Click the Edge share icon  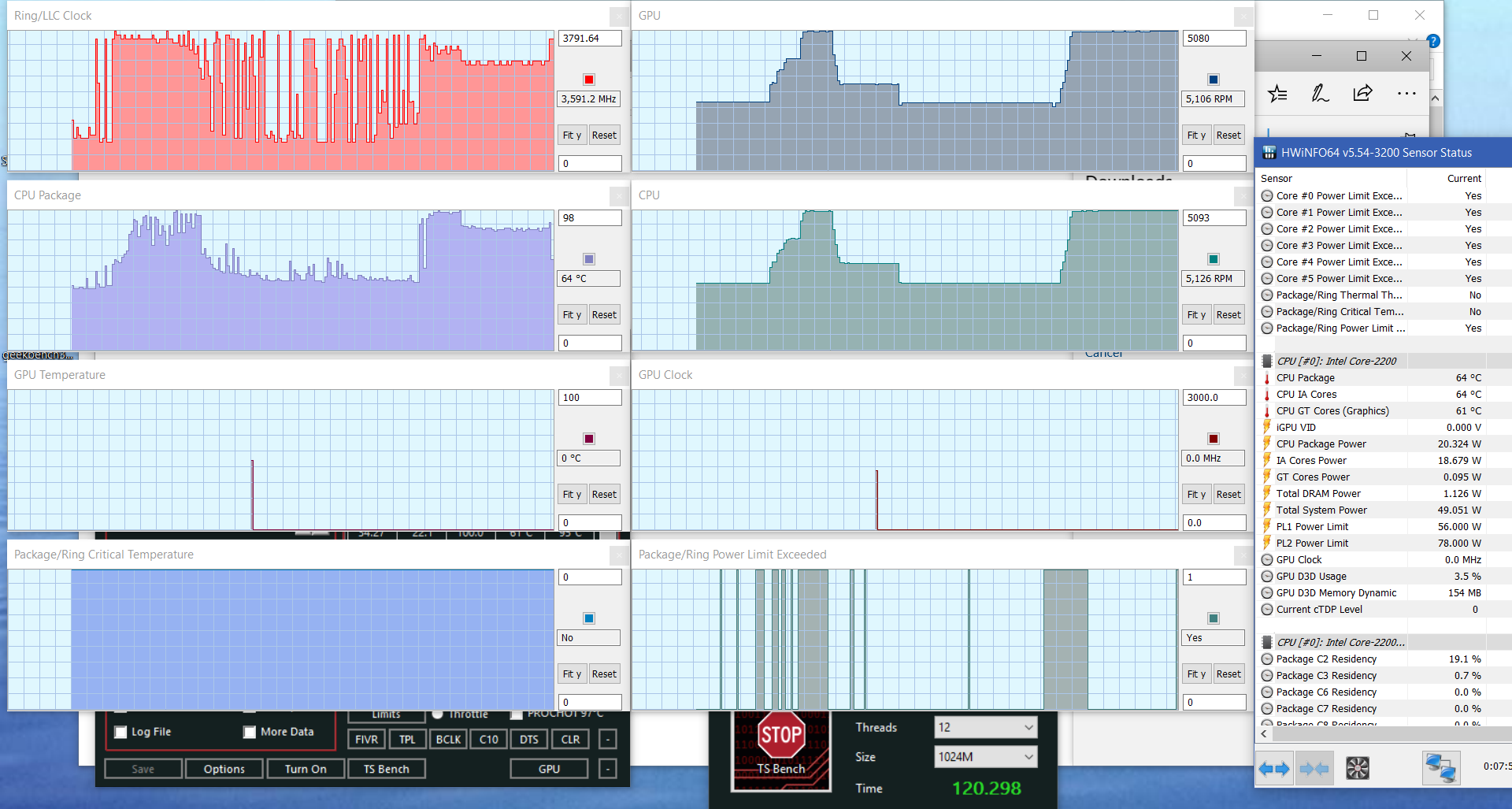click(x=1362, y=93)
